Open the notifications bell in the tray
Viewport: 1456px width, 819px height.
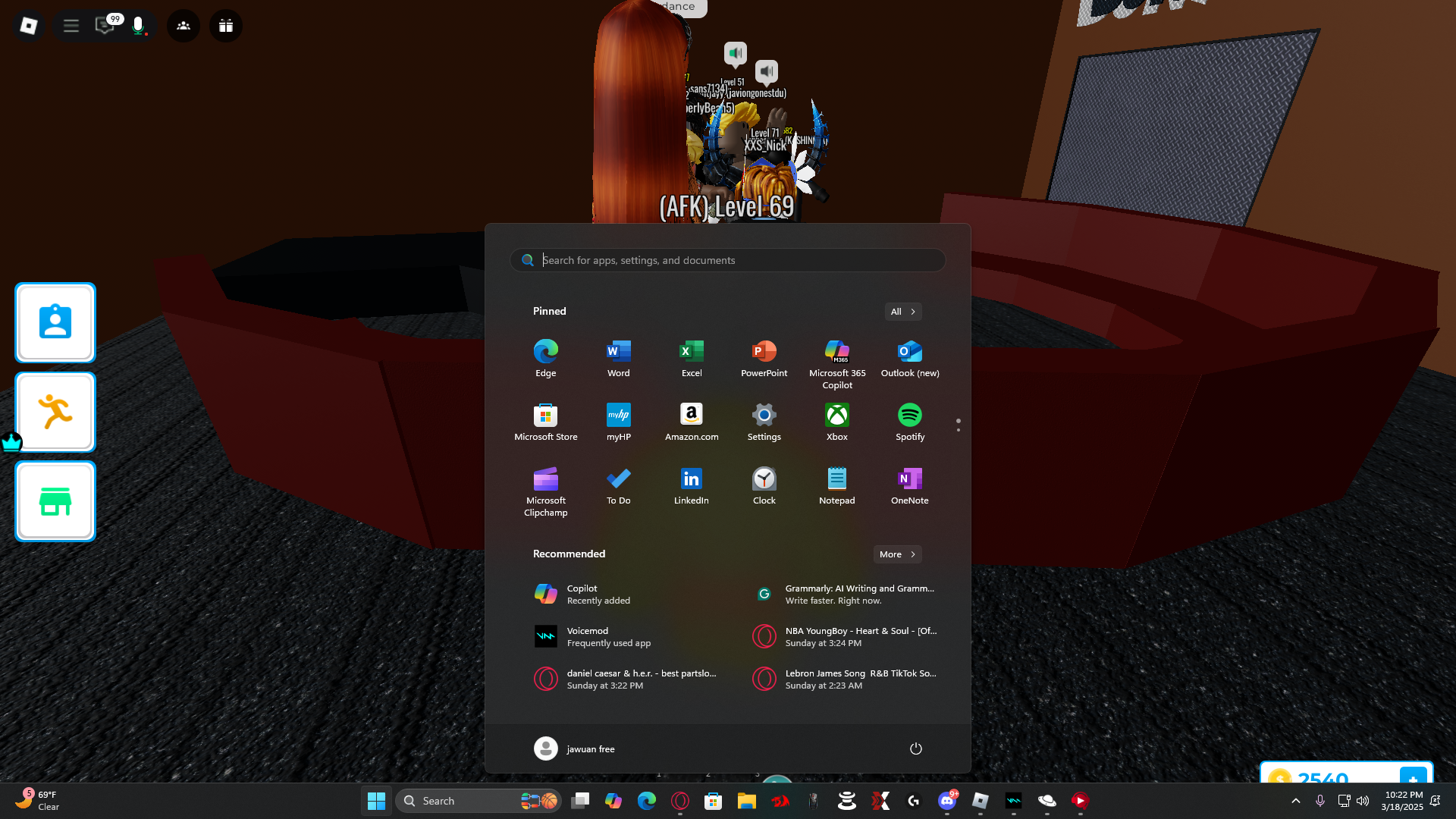(1436, 801)
